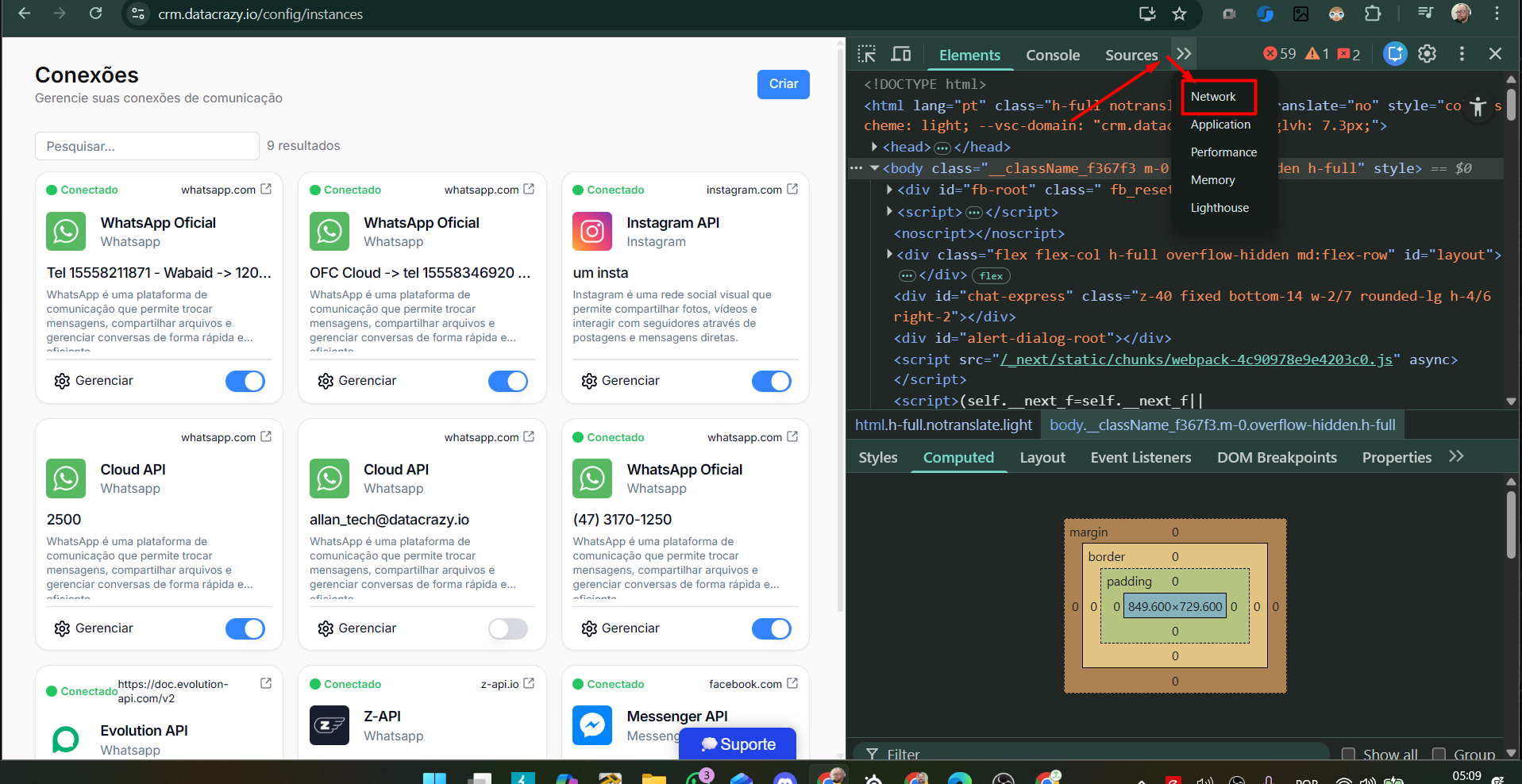The image size is (1522, 784).
Task: Toggle the switch on the OFC Cloud WhatsApp card
Action: pyautogui.click(x=508, y=382)
